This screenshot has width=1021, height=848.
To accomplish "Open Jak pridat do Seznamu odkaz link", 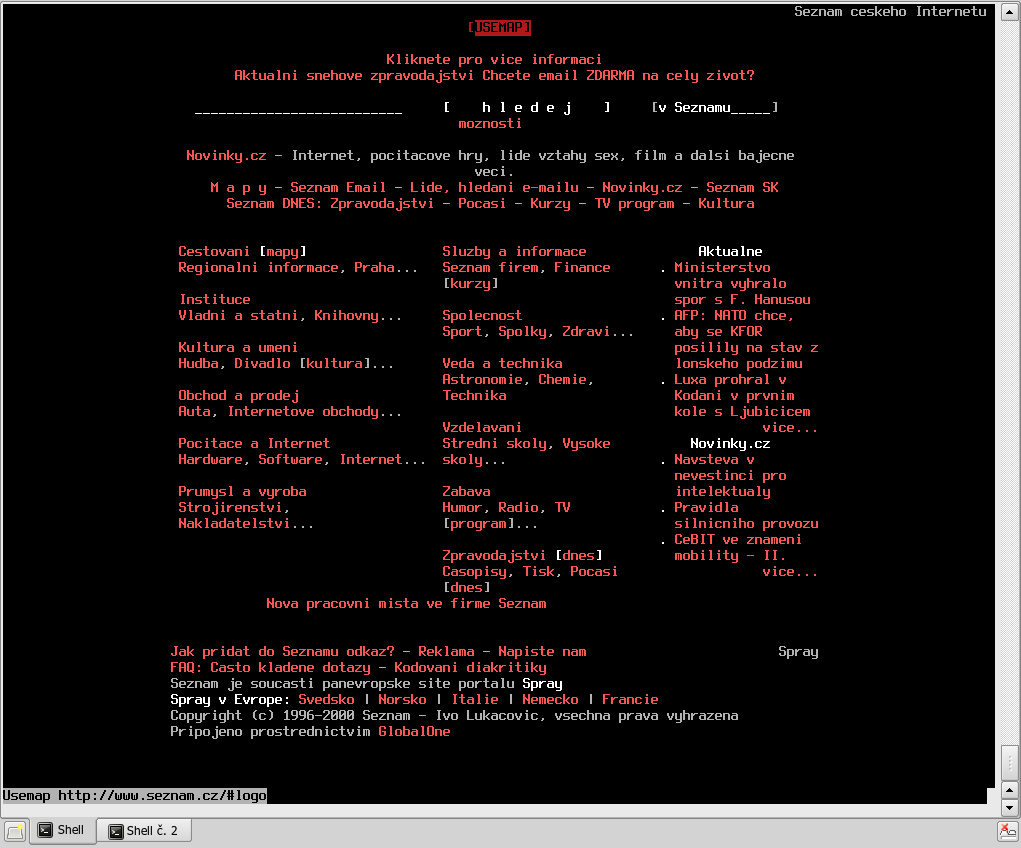I will [x=283, y=652].
